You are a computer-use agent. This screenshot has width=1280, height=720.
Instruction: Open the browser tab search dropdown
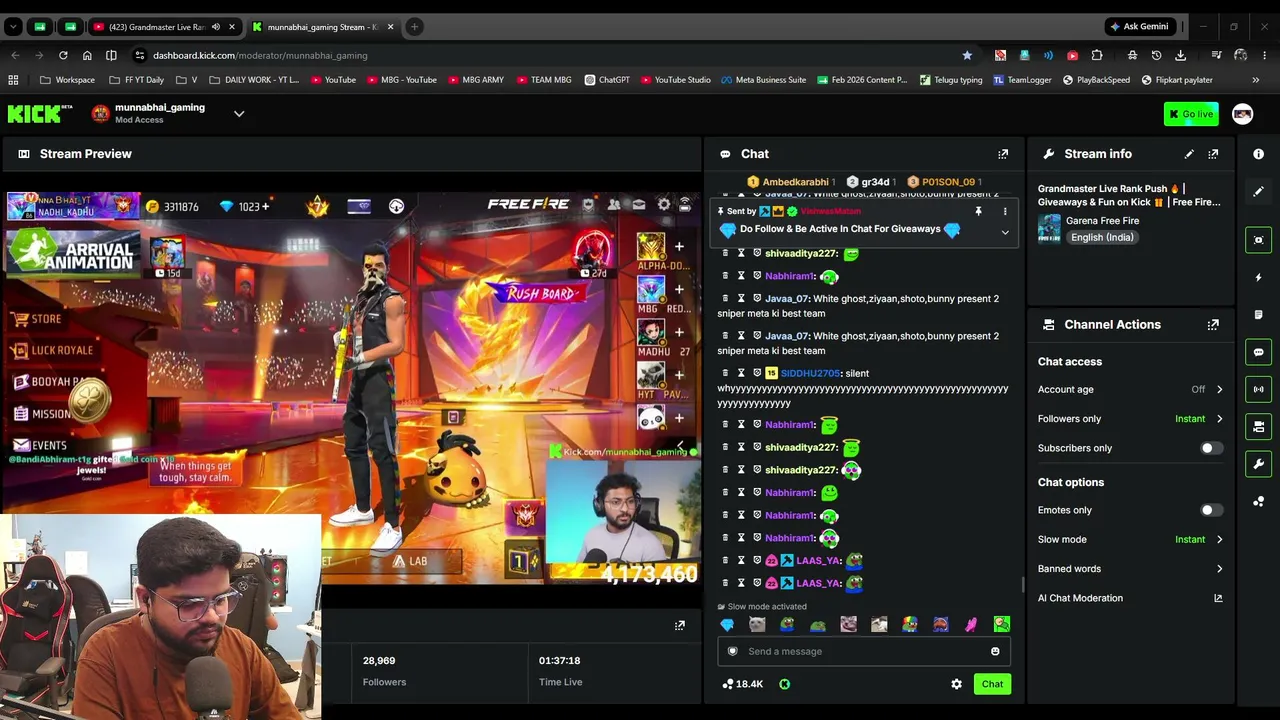pos(13,27)
